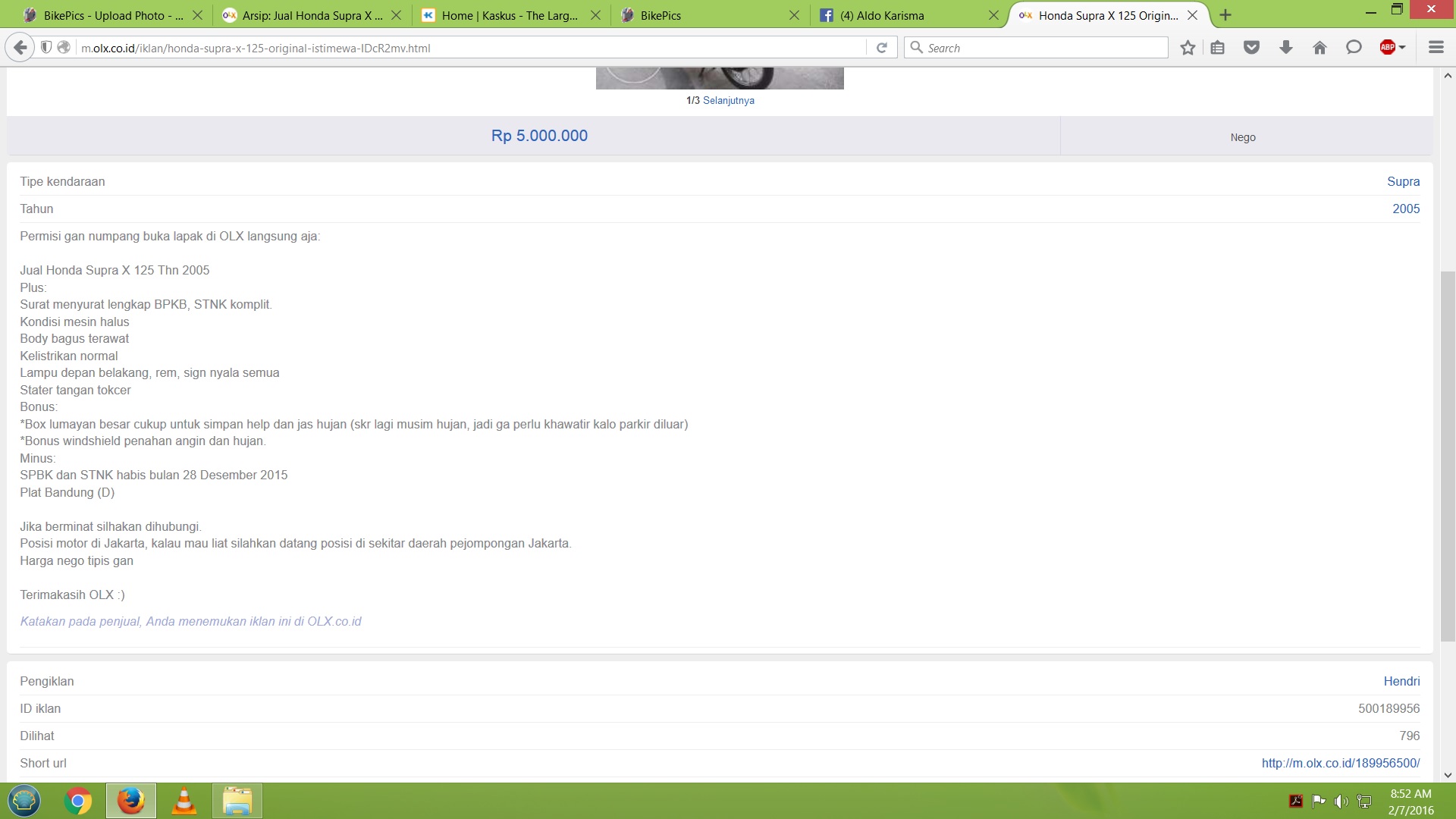
Task: Click the Search box in toolbar
Action: [x=1036, y=48]
